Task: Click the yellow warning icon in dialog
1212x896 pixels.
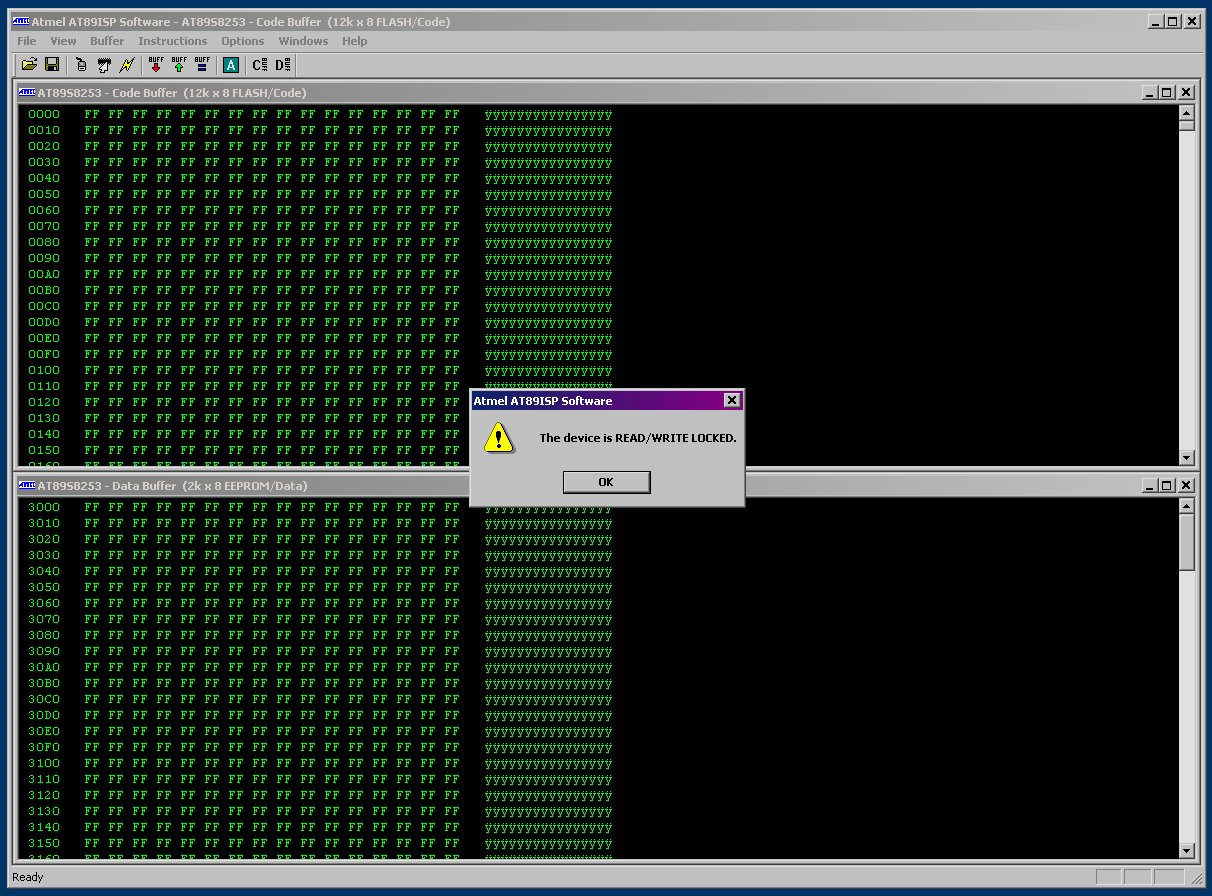Action: (498, 437)
